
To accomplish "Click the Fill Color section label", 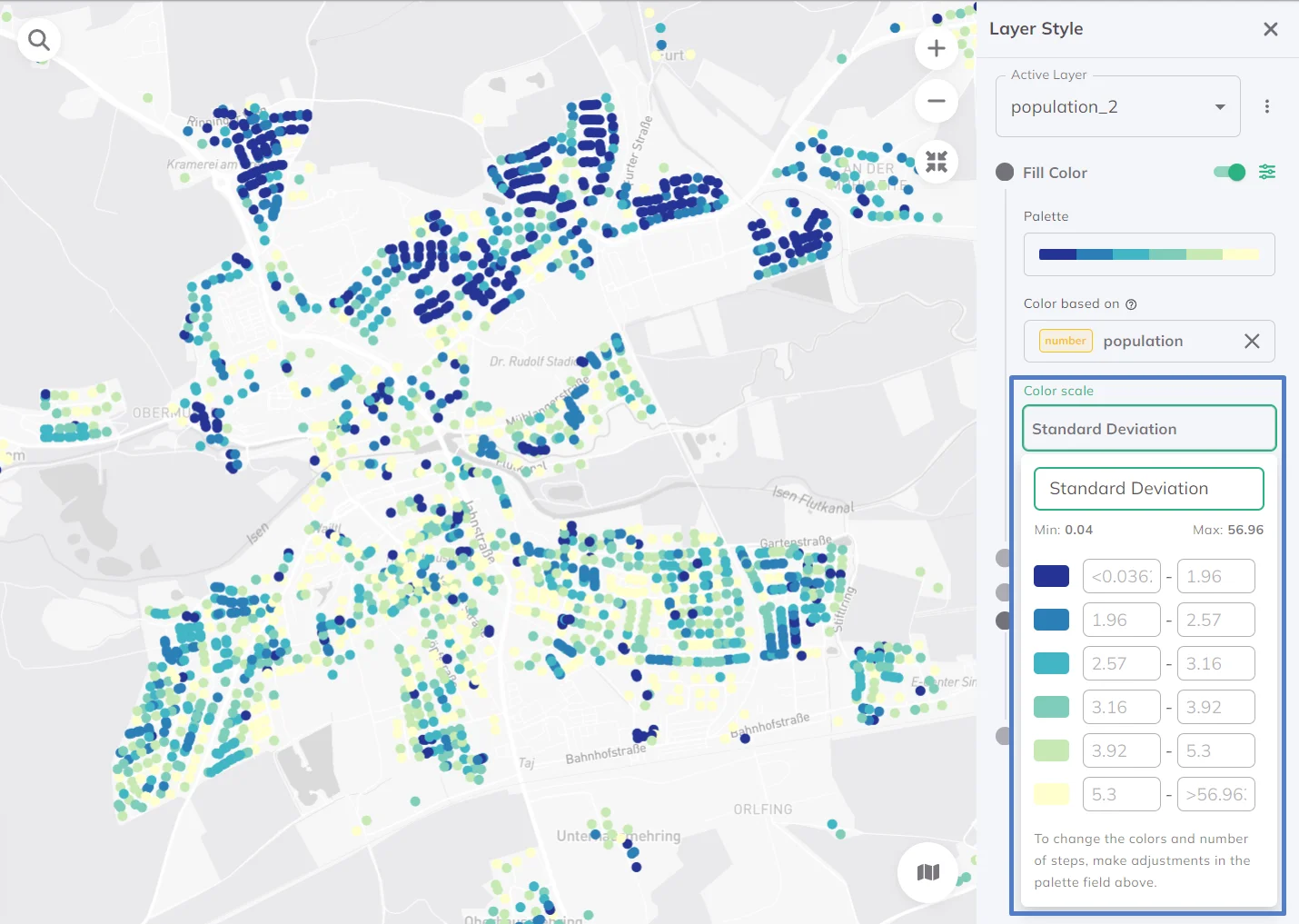I will pos(1055,173).
